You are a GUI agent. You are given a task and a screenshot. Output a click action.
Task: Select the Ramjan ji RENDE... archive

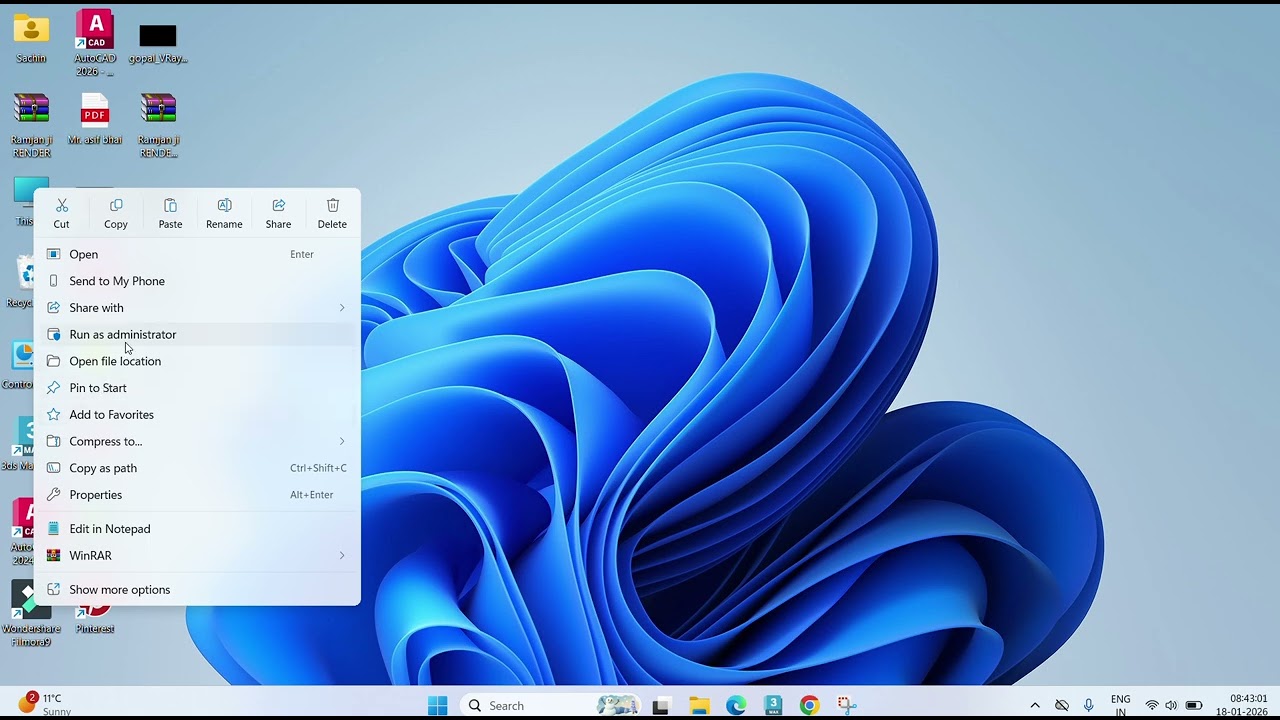[x=158, y=125]
